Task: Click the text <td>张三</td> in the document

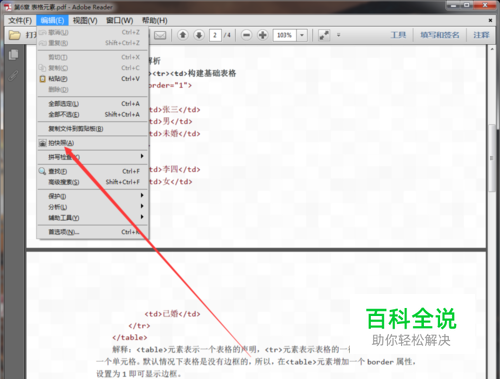Action: (x=174, y=110)
